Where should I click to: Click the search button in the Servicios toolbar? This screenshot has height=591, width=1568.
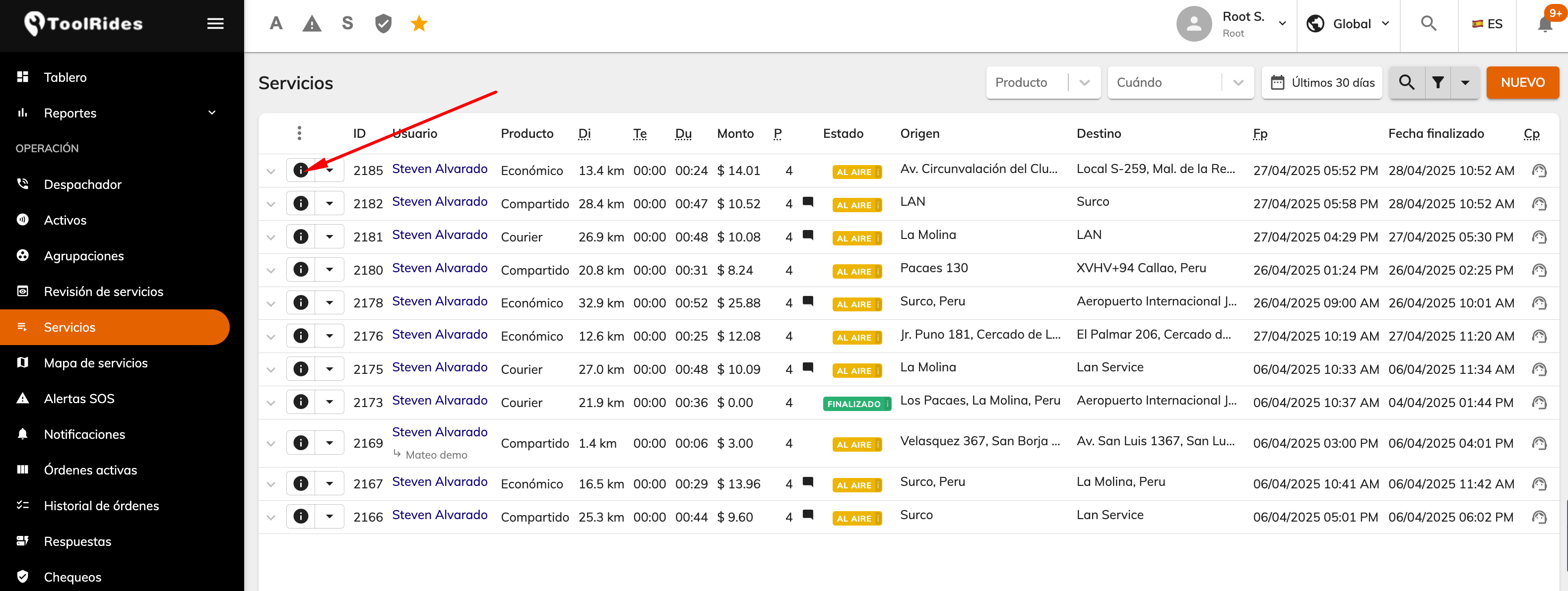click(x=1407, y=83)
